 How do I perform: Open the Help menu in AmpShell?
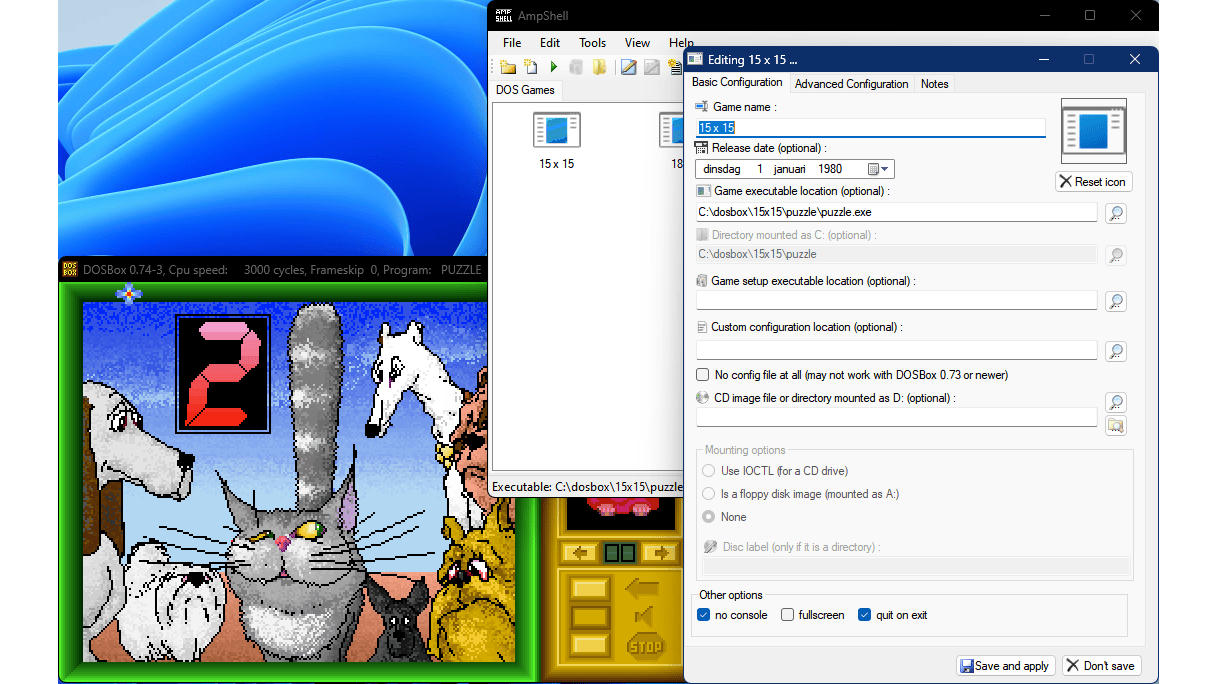point(680,43)
